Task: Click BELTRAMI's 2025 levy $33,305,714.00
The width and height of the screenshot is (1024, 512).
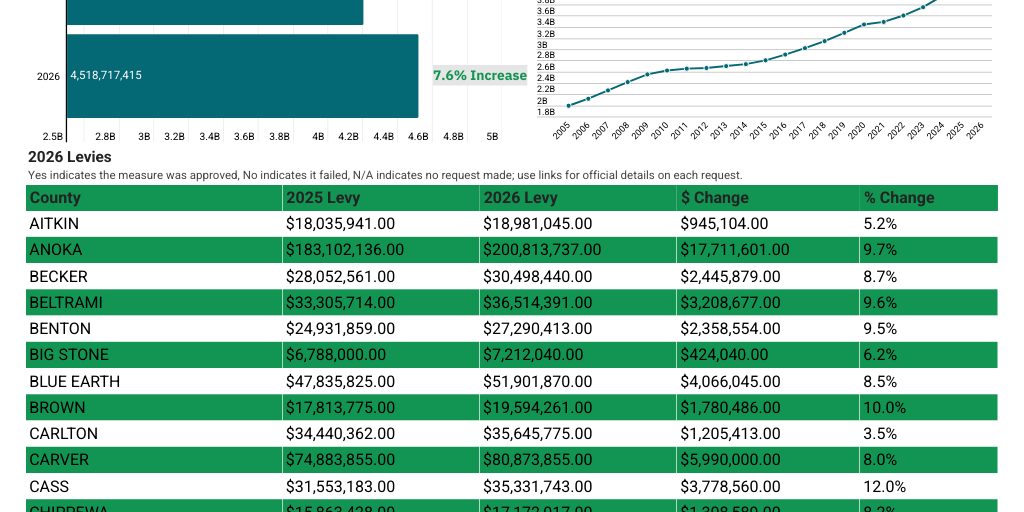Action: pyautogui.click(x=381, y=302)
